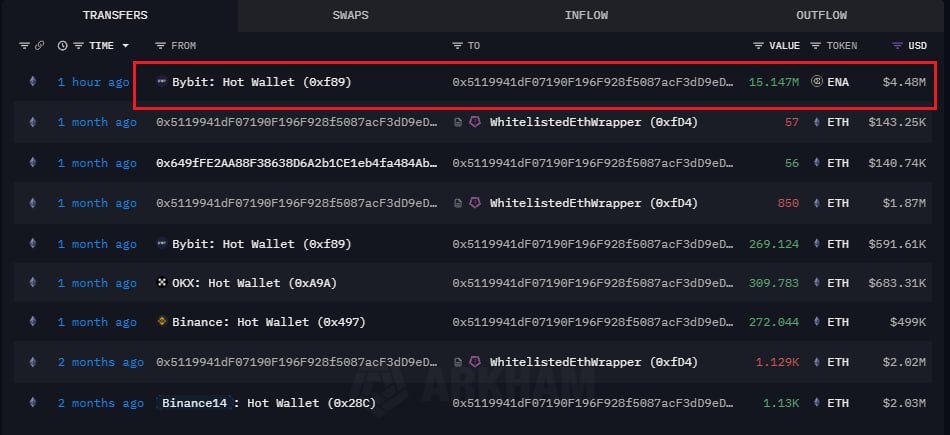Click the Ethereum chain icon in the first row
This screenshot has width=950, height=435.
click(32, 82)
